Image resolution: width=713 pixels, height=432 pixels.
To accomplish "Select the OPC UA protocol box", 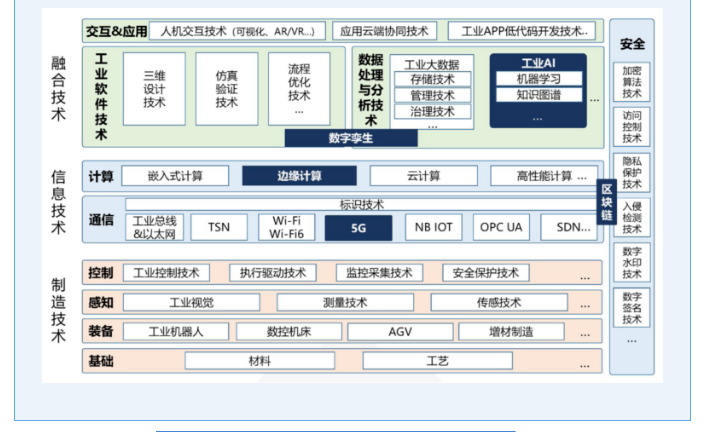I will pos(501,227).
